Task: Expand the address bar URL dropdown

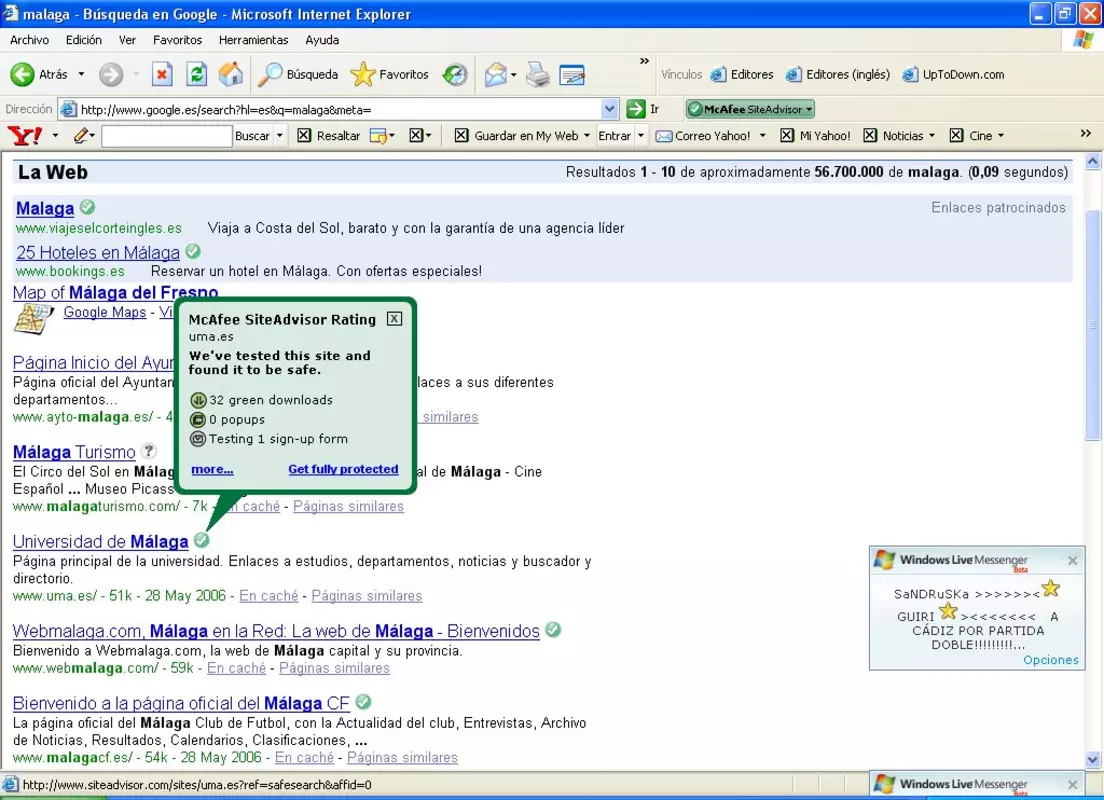Action: point(610,109)
